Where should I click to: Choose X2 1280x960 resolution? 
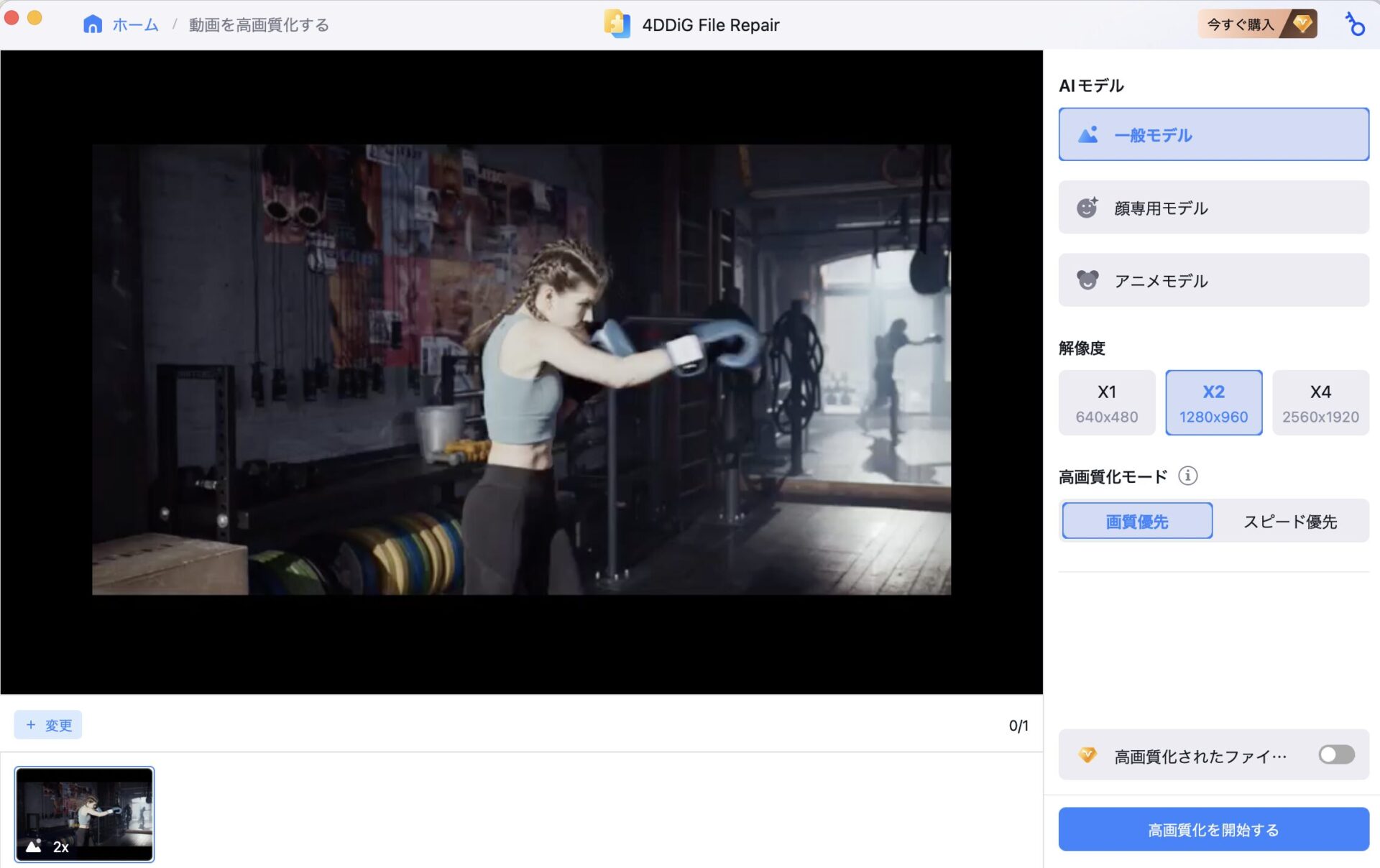(1213, 403)
